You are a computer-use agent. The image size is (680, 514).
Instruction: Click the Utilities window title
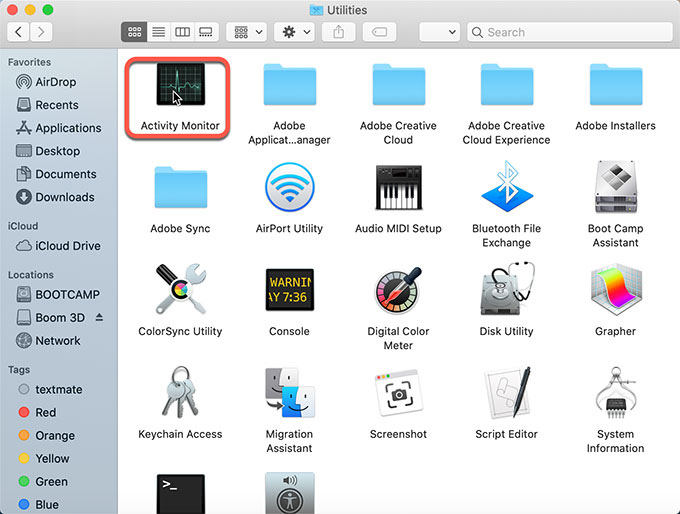(338, 10)
